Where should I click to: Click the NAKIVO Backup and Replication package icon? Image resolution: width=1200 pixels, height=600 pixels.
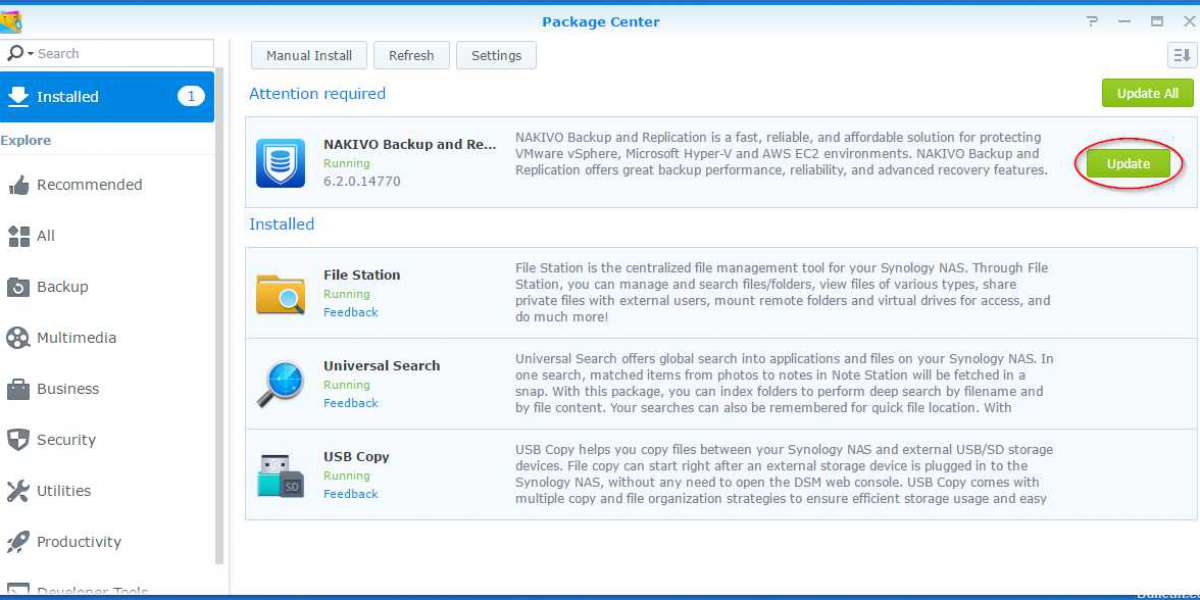(x=280, y=163)
